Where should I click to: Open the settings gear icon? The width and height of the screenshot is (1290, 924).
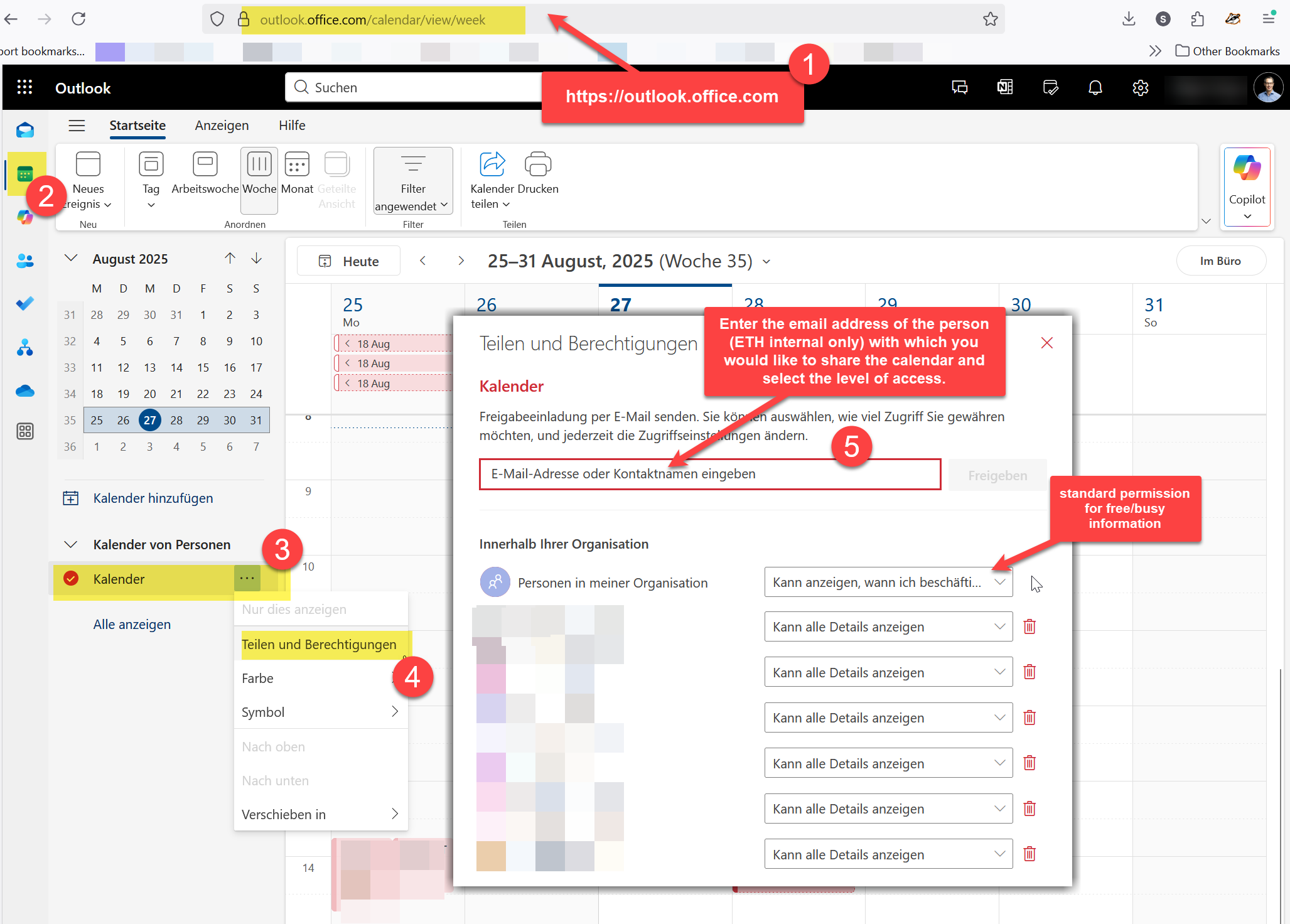(1140, 88)
